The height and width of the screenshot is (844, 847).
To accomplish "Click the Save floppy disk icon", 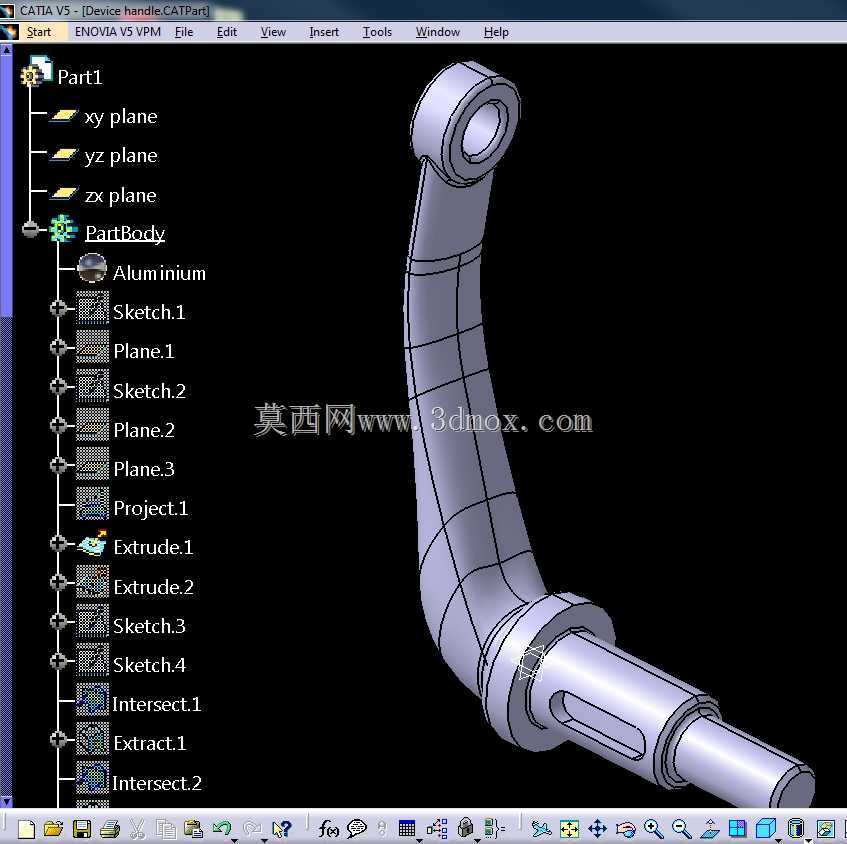I will click(82, 828).
